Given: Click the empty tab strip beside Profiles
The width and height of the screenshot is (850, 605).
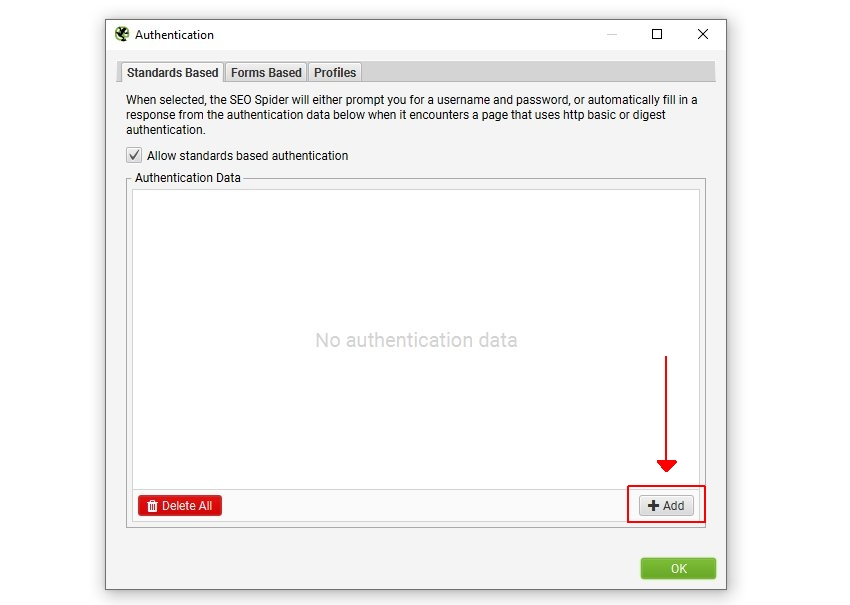Looking at the screenshot, I should coord(538,72).
